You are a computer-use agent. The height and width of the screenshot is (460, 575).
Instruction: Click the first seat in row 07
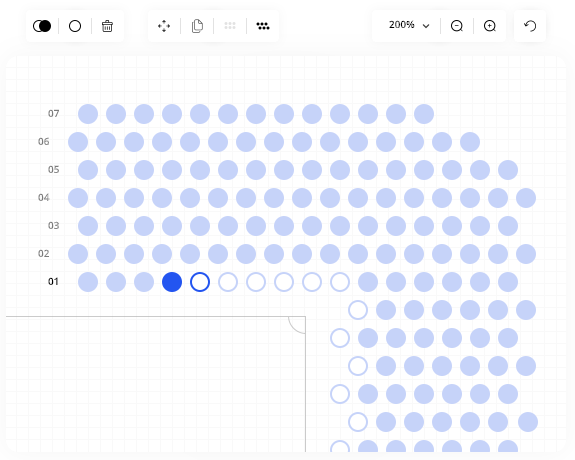tap(88, 114)
